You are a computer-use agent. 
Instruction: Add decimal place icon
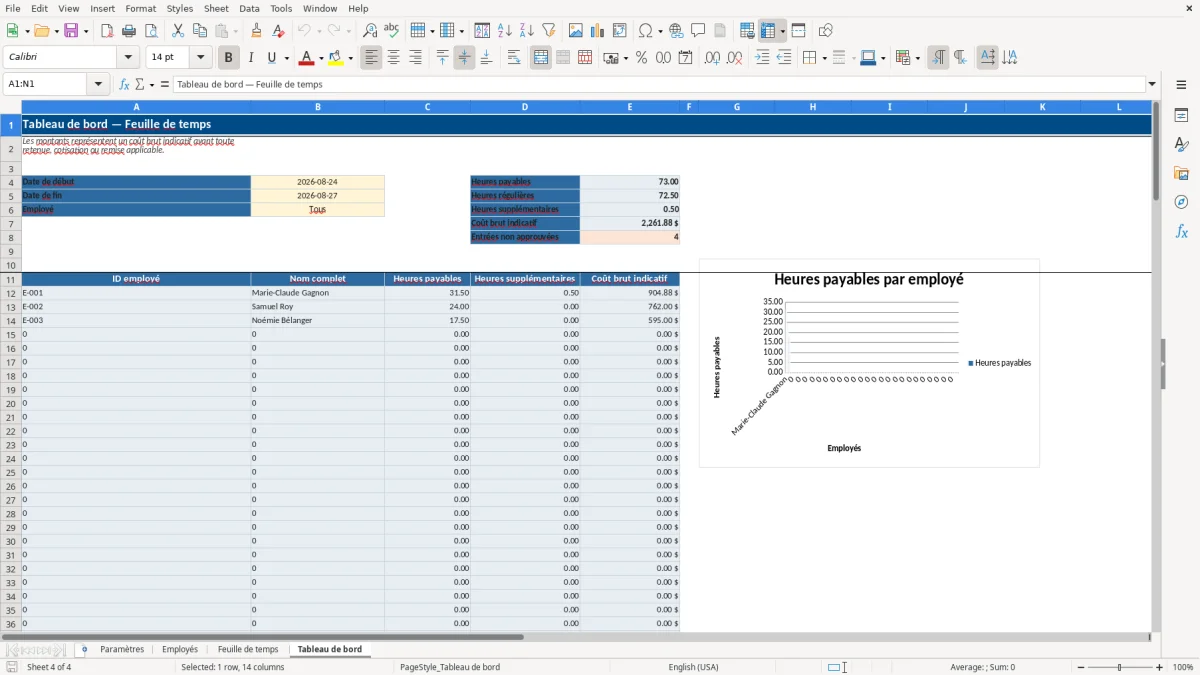tap(712, 58)
